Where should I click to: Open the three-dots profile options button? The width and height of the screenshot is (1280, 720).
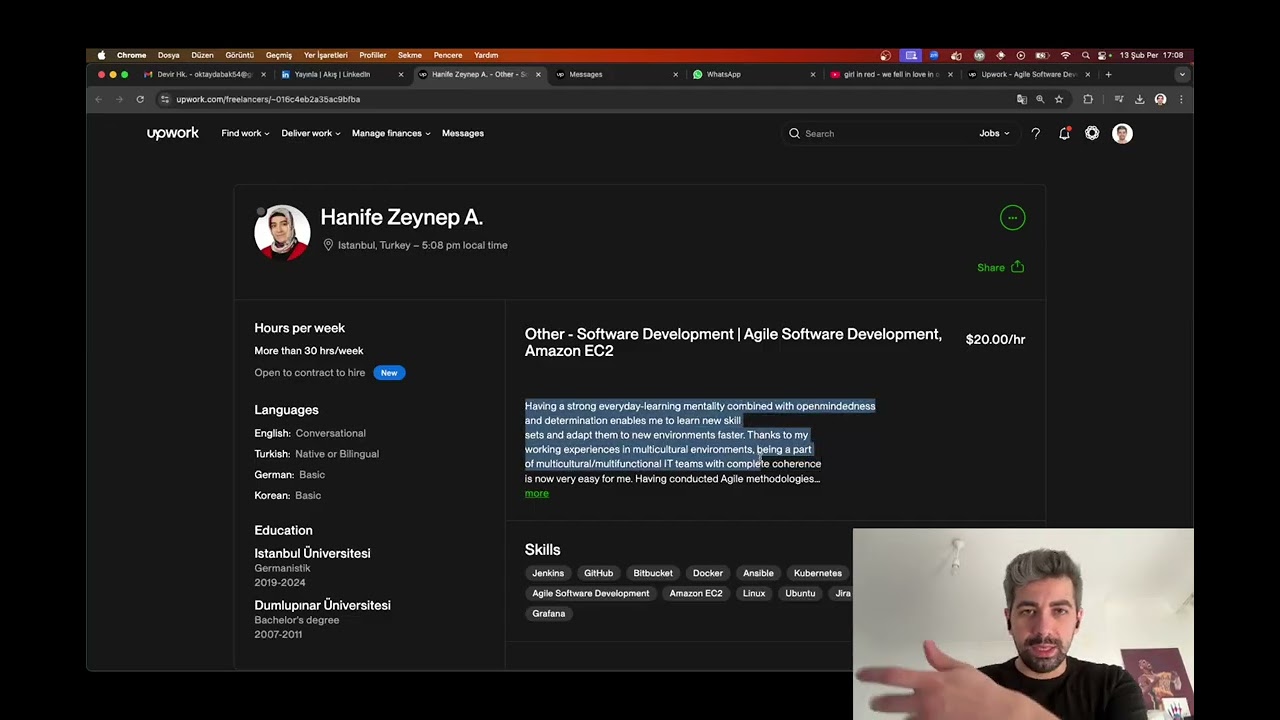(x=1012, y=217)
